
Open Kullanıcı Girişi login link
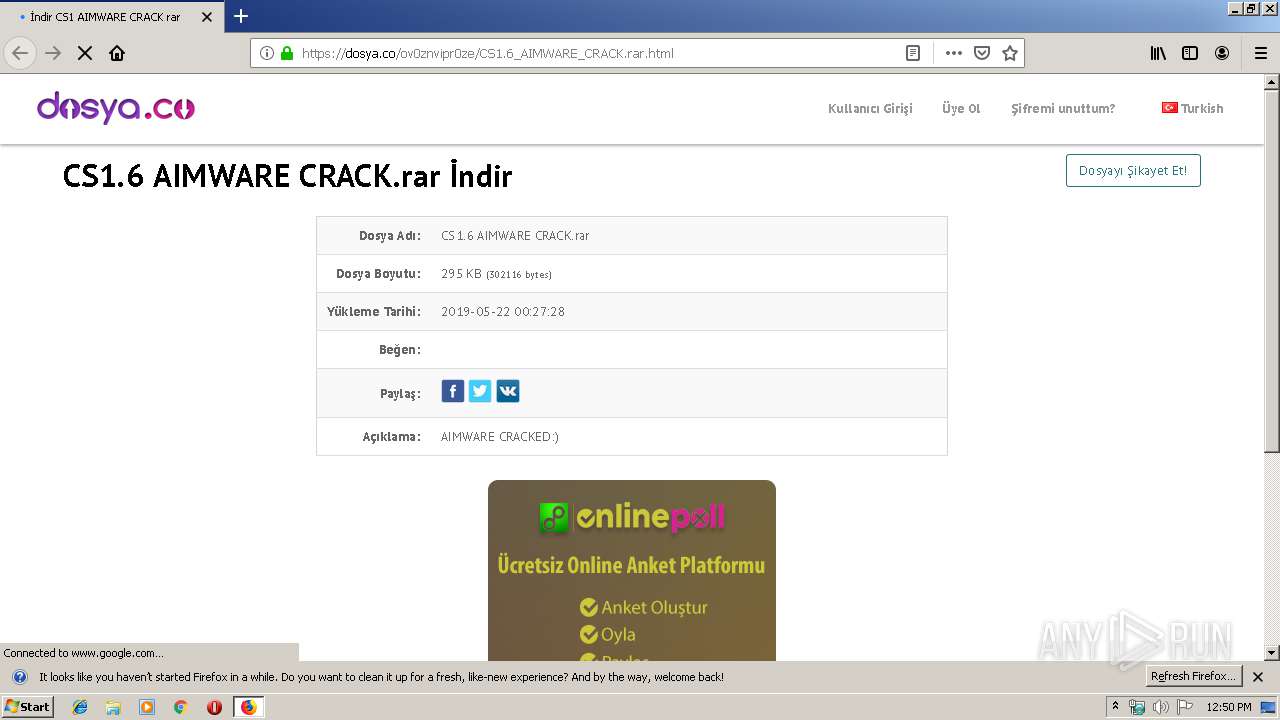tap(870, 109)
